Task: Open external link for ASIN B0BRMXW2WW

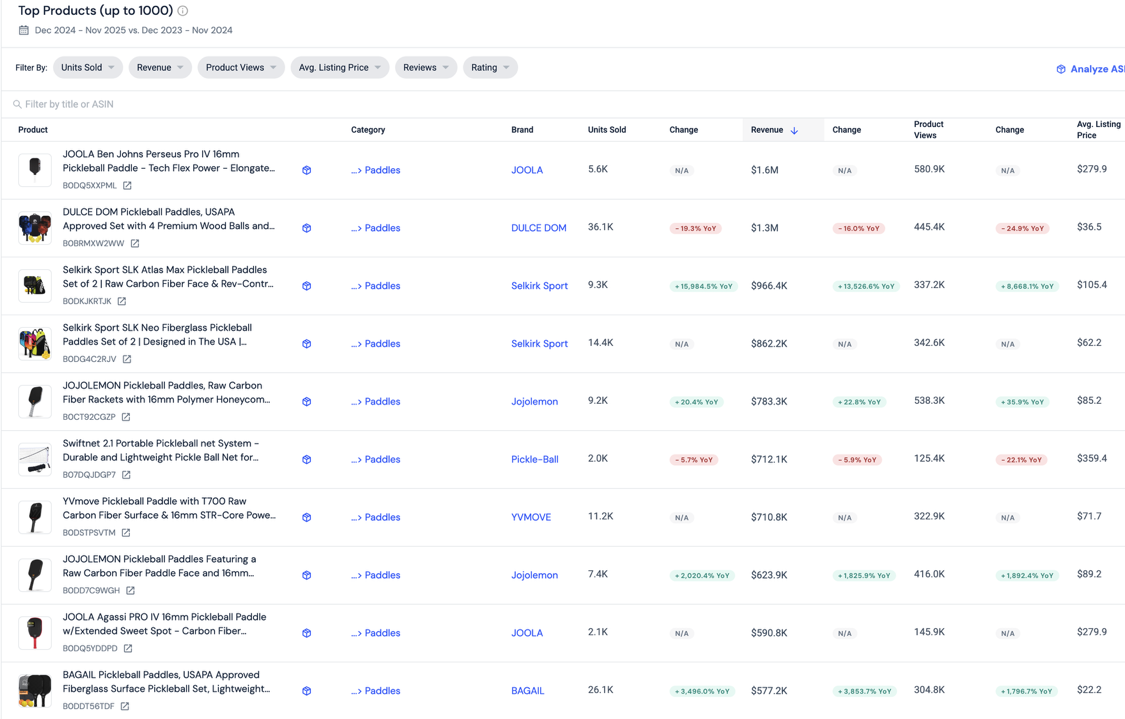Action: [135, 243]
